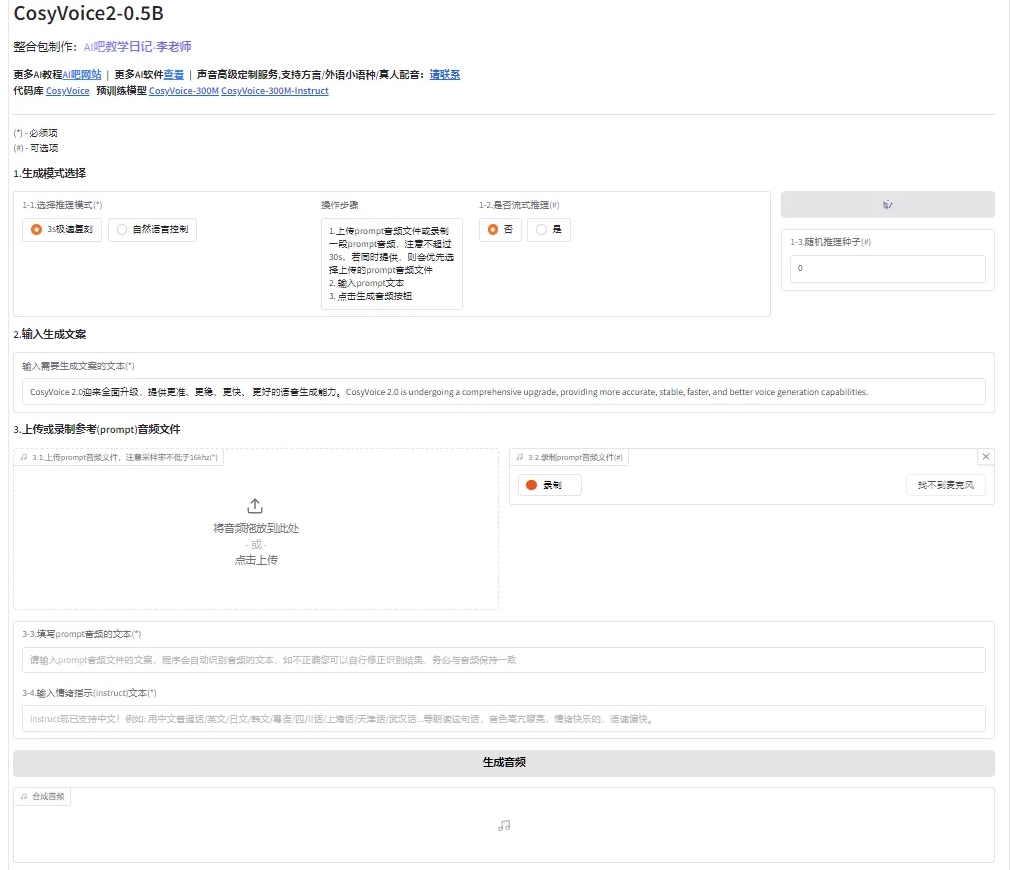Click 点击上传 to upload a prompt audio file

pos(254,561)
